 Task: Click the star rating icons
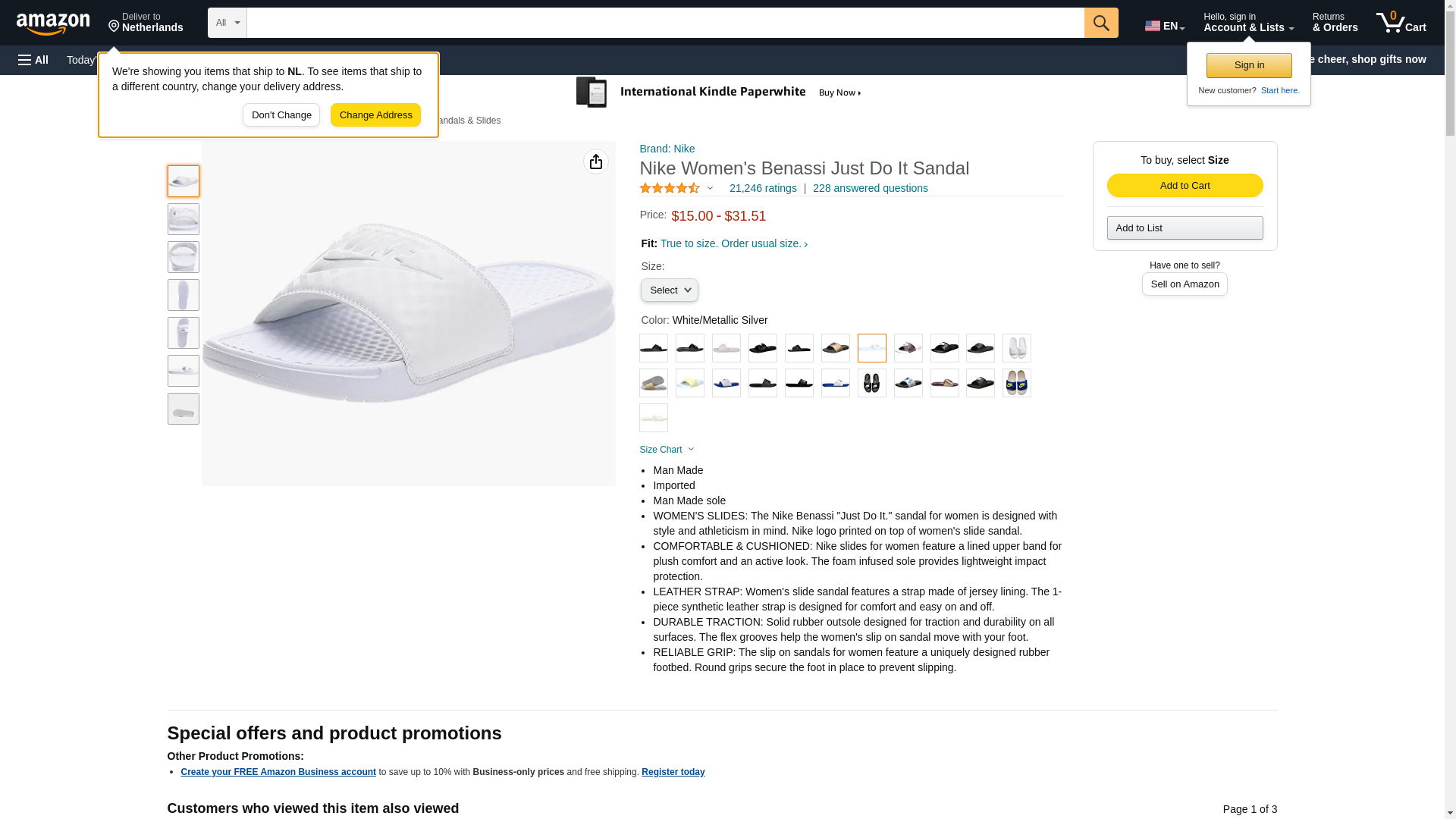coord(670,188)
